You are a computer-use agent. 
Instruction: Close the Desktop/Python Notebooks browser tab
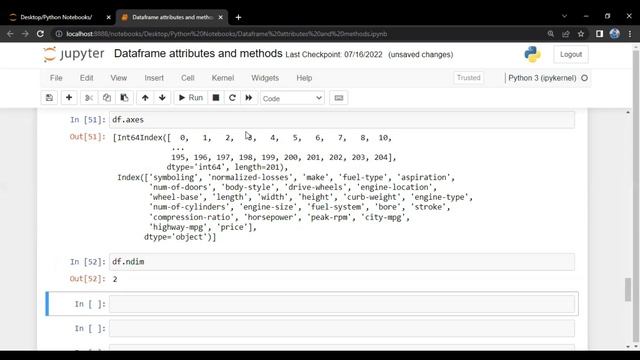coord(108,17)
